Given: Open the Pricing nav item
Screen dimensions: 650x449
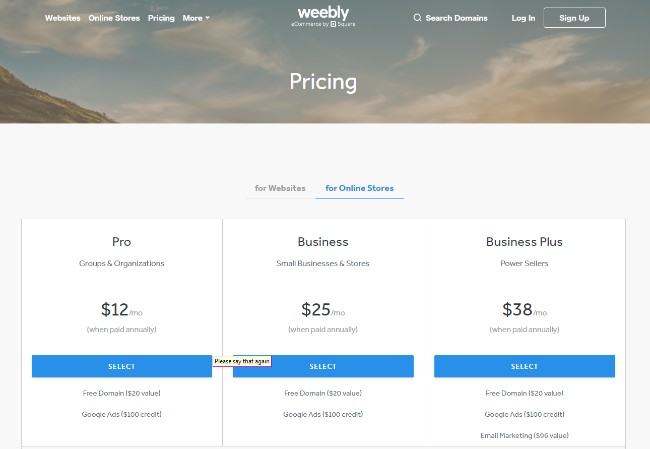Looking at the screenshot, I should tap(161, 18).
